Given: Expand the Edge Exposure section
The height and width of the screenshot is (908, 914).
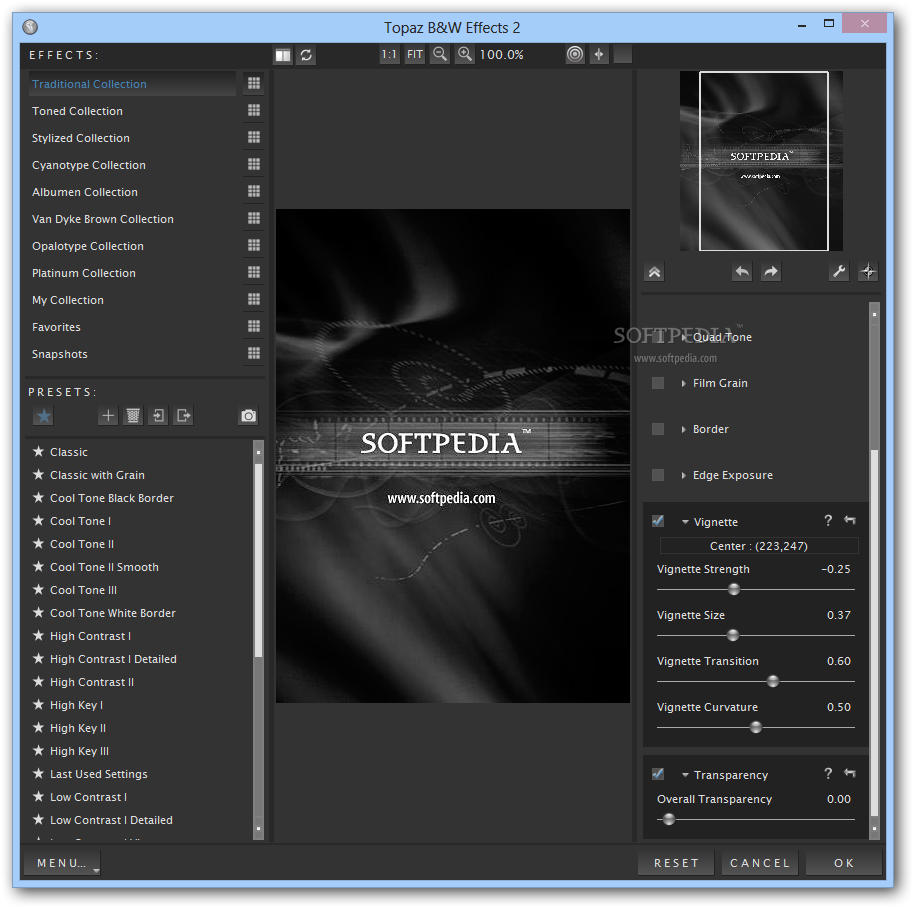Looking at the screenshot, I should 684,476.
